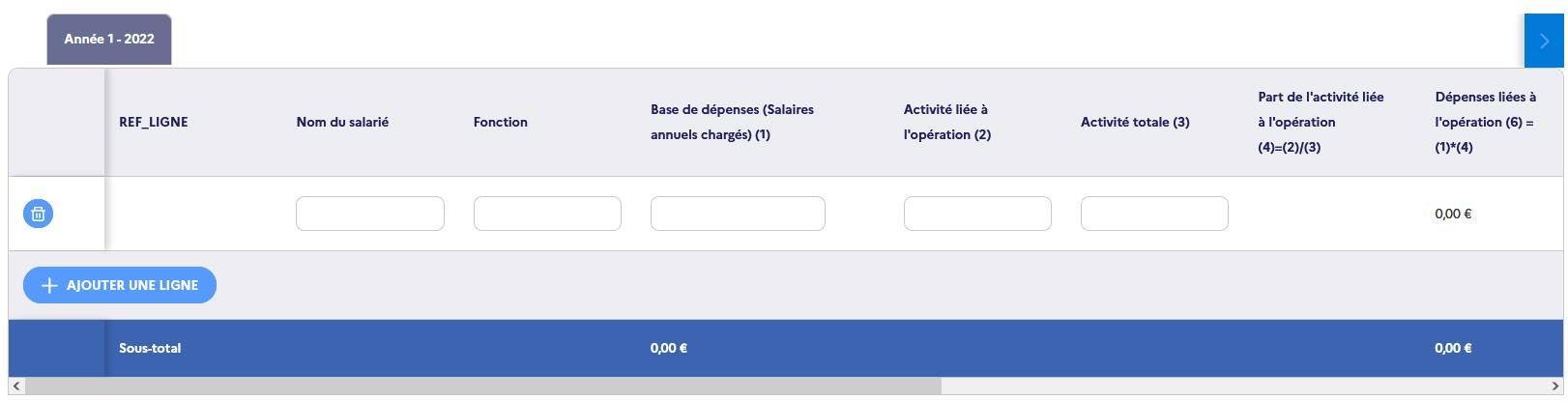Select the Année 1 - 2022 tab
The height and width of the screenshot is (401, 1568).
pyautogui.click(x=109, y=40)
